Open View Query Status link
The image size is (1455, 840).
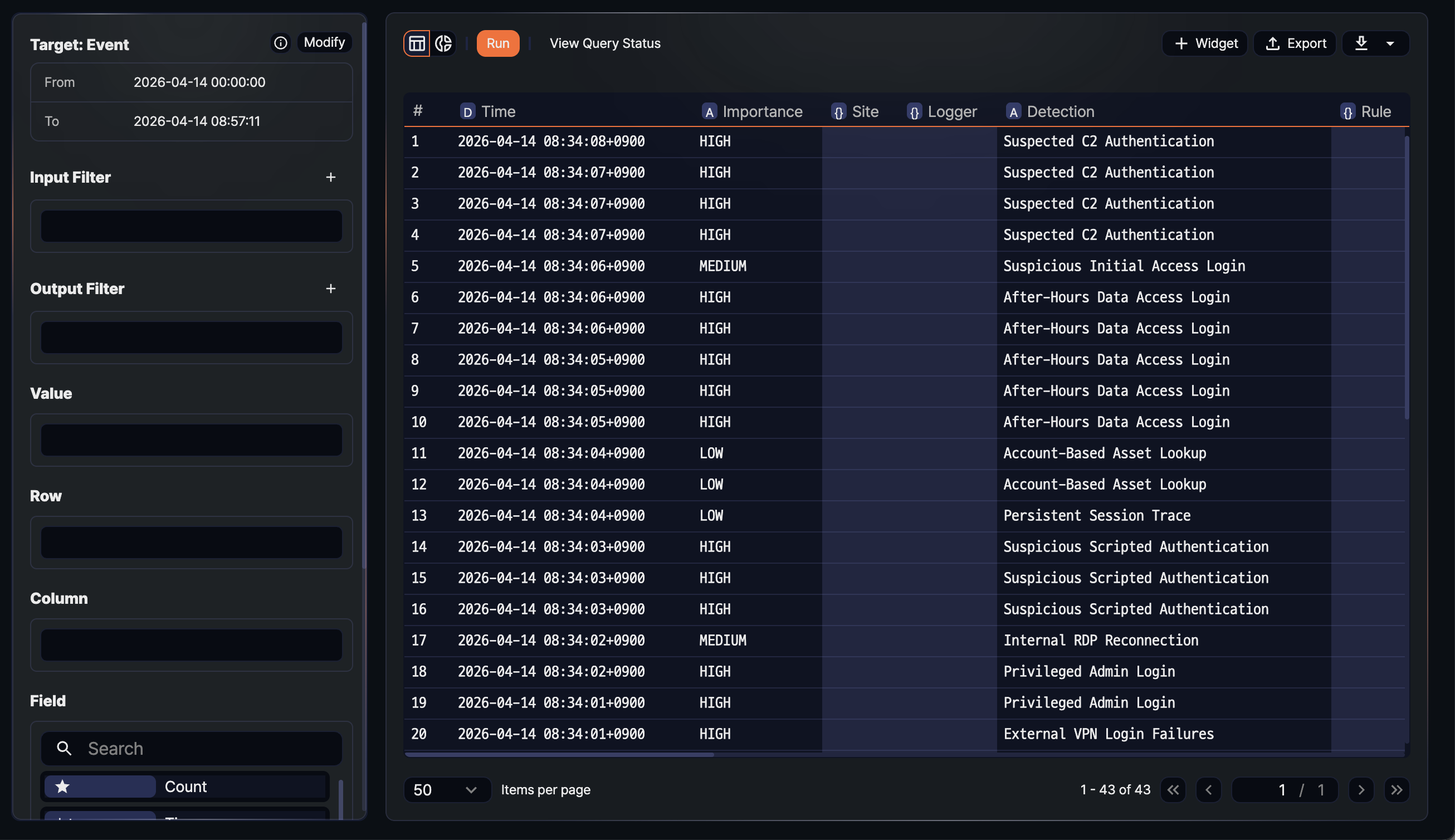(x=604, y=43)
